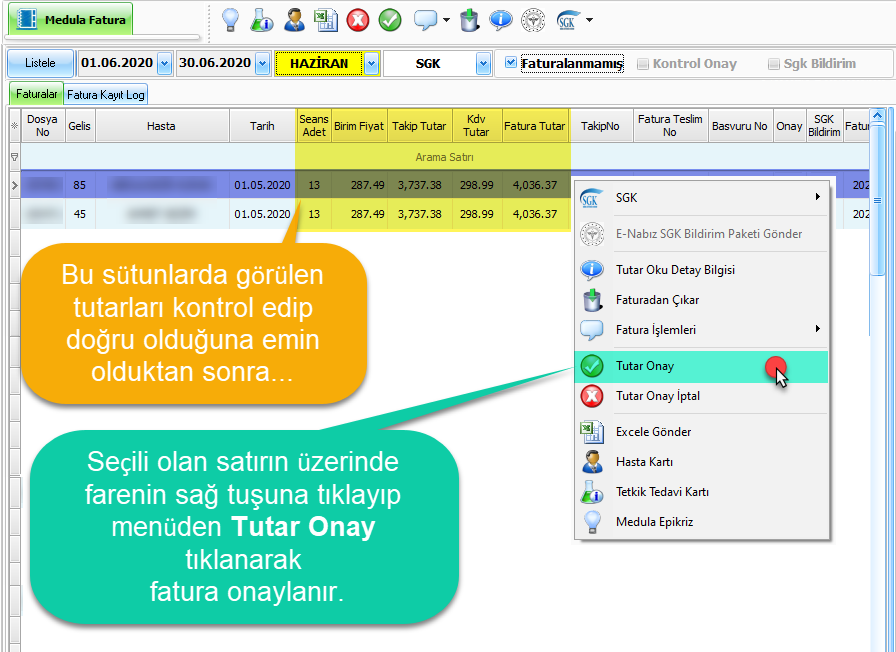Click the SGK logo toolbar icon
896x652 pixels.
click(x=567, y=20)
